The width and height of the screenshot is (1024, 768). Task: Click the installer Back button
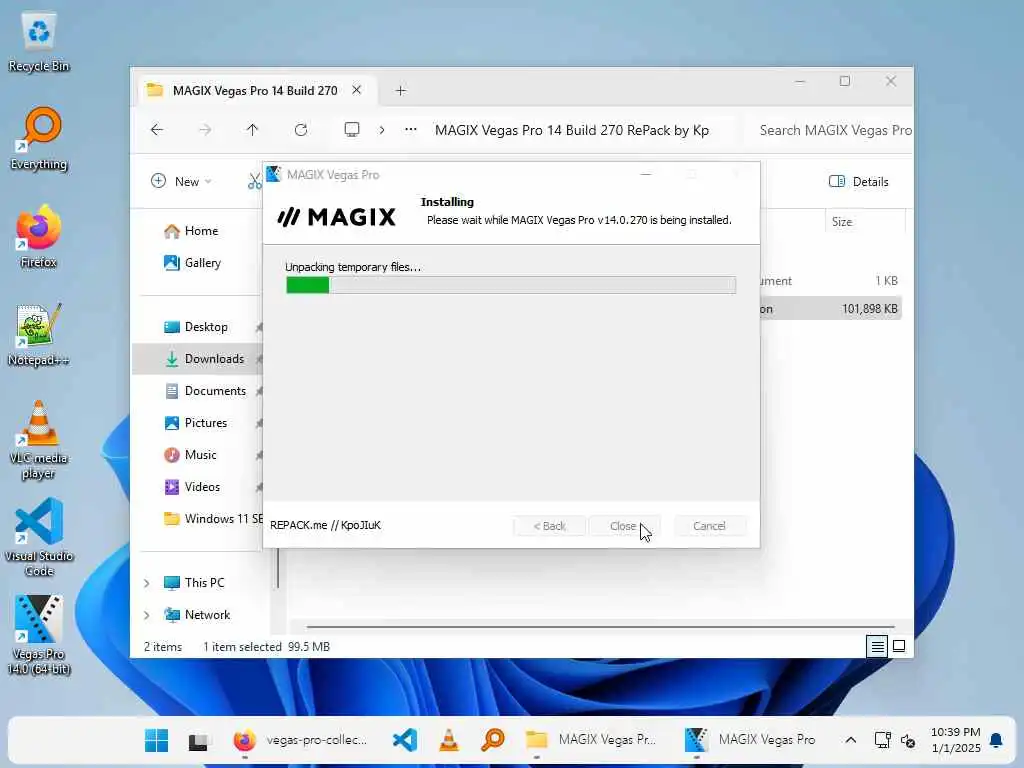(x=549, y=526)
